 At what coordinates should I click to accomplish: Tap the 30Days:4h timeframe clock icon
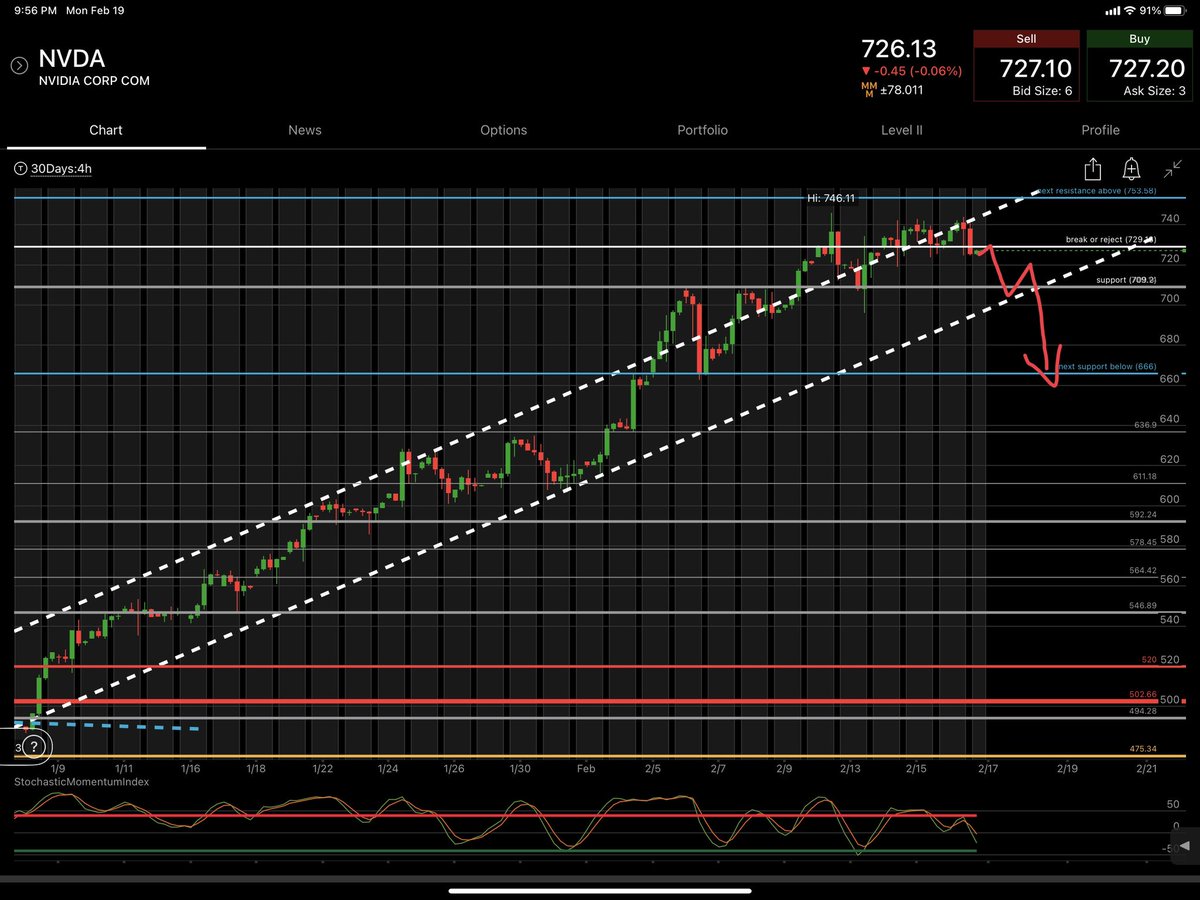click(21, 169)
